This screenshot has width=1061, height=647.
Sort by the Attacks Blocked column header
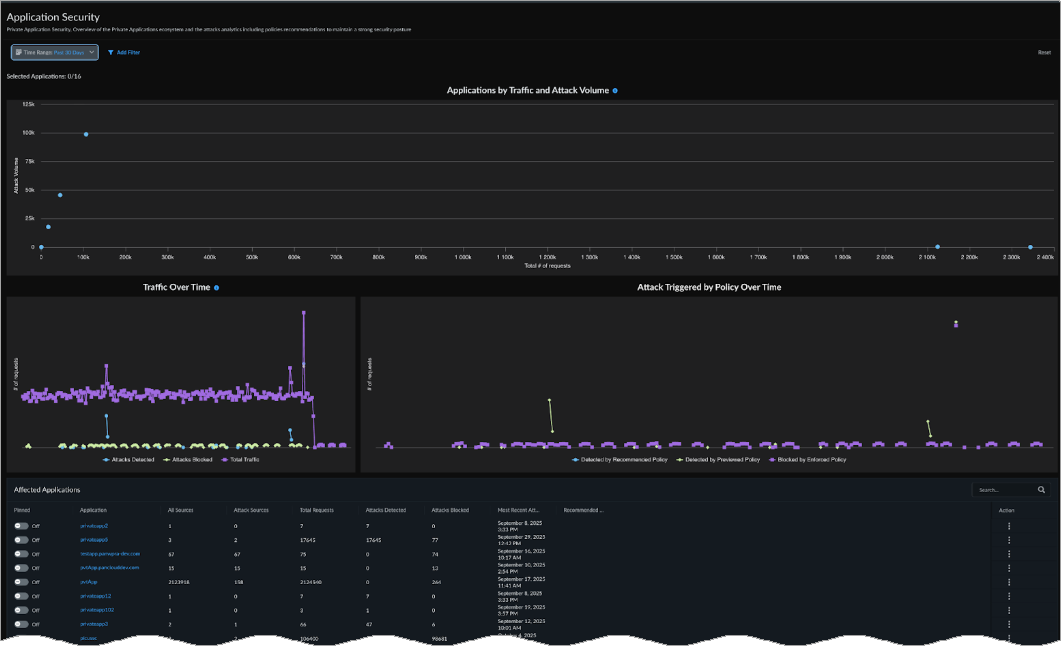[449, 510]
